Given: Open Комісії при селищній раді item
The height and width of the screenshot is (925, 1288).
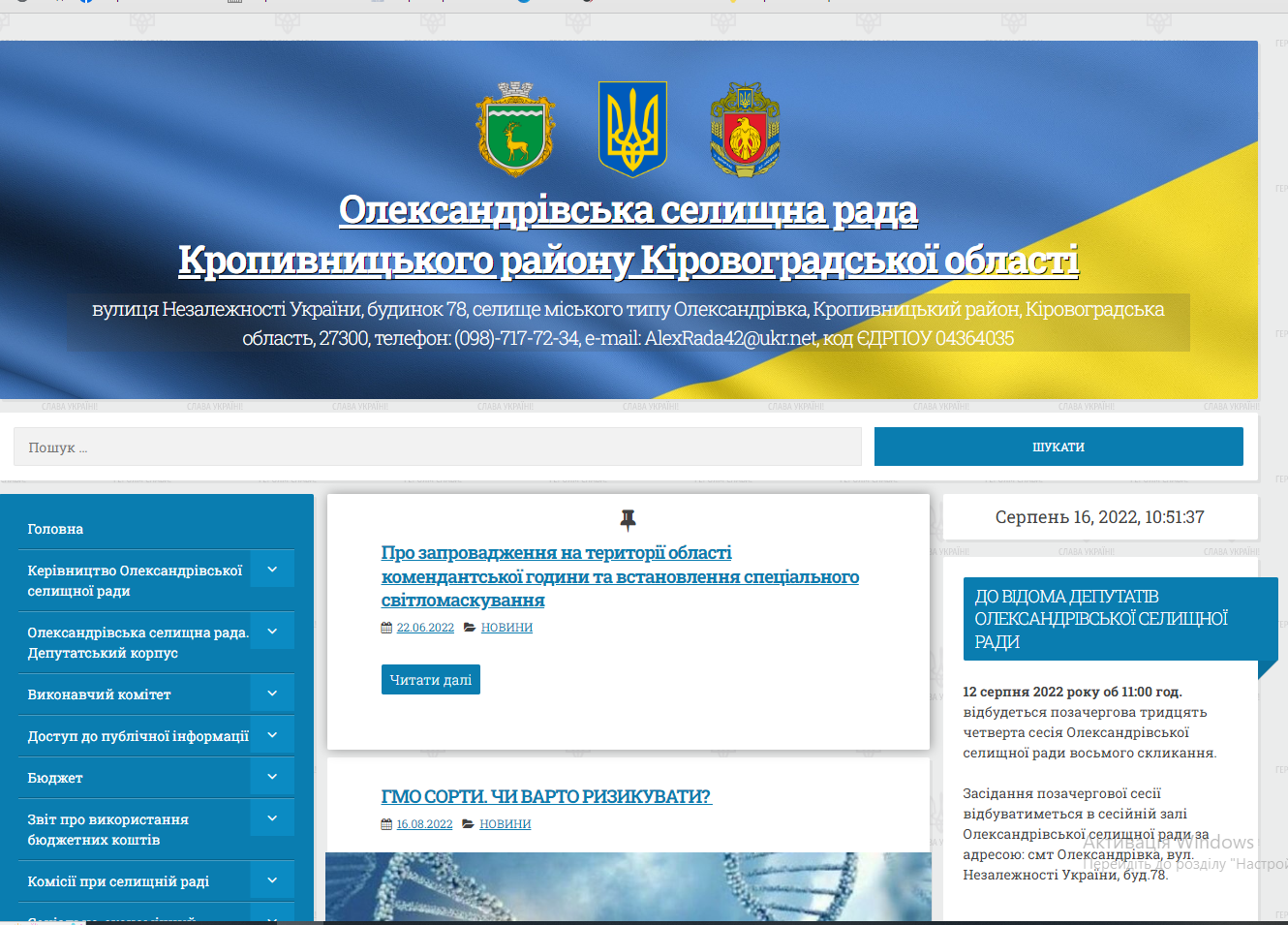Looking at the screenshot, I should (118, 881).
